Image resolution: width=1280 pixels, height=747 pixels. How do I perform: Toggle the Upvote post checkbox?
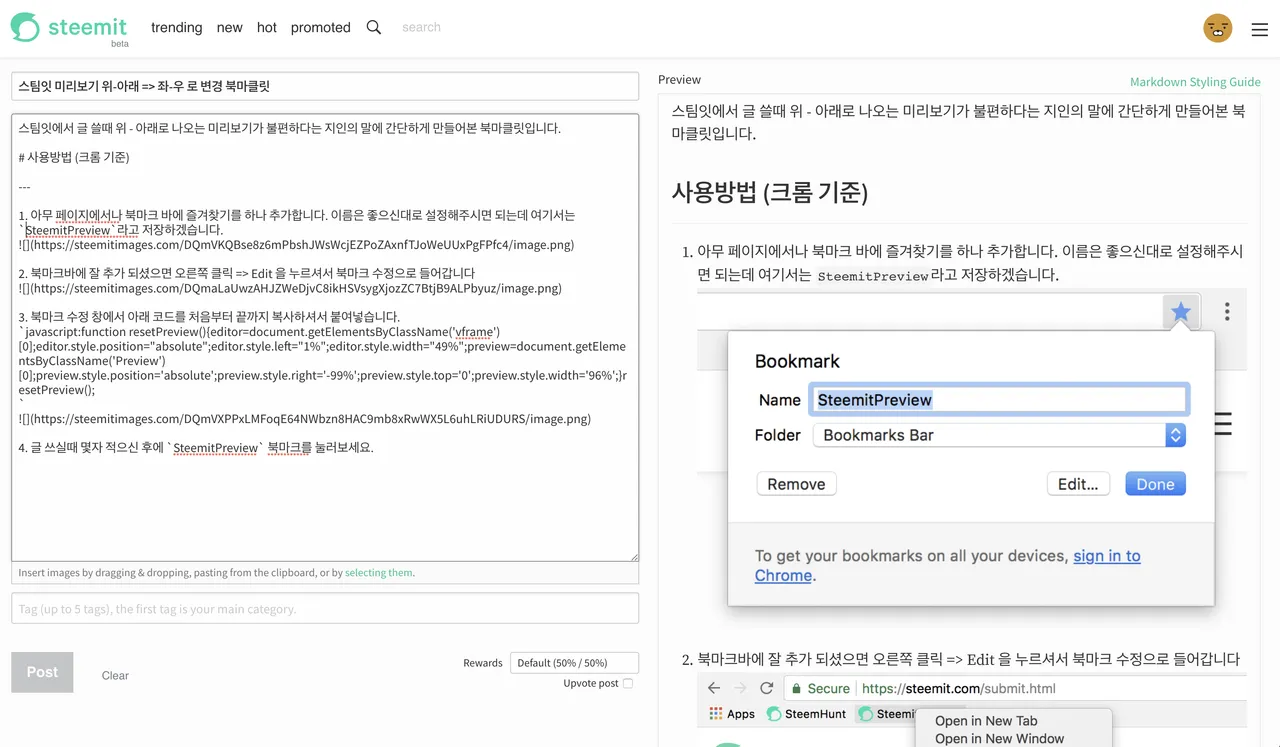click(628, 684)
